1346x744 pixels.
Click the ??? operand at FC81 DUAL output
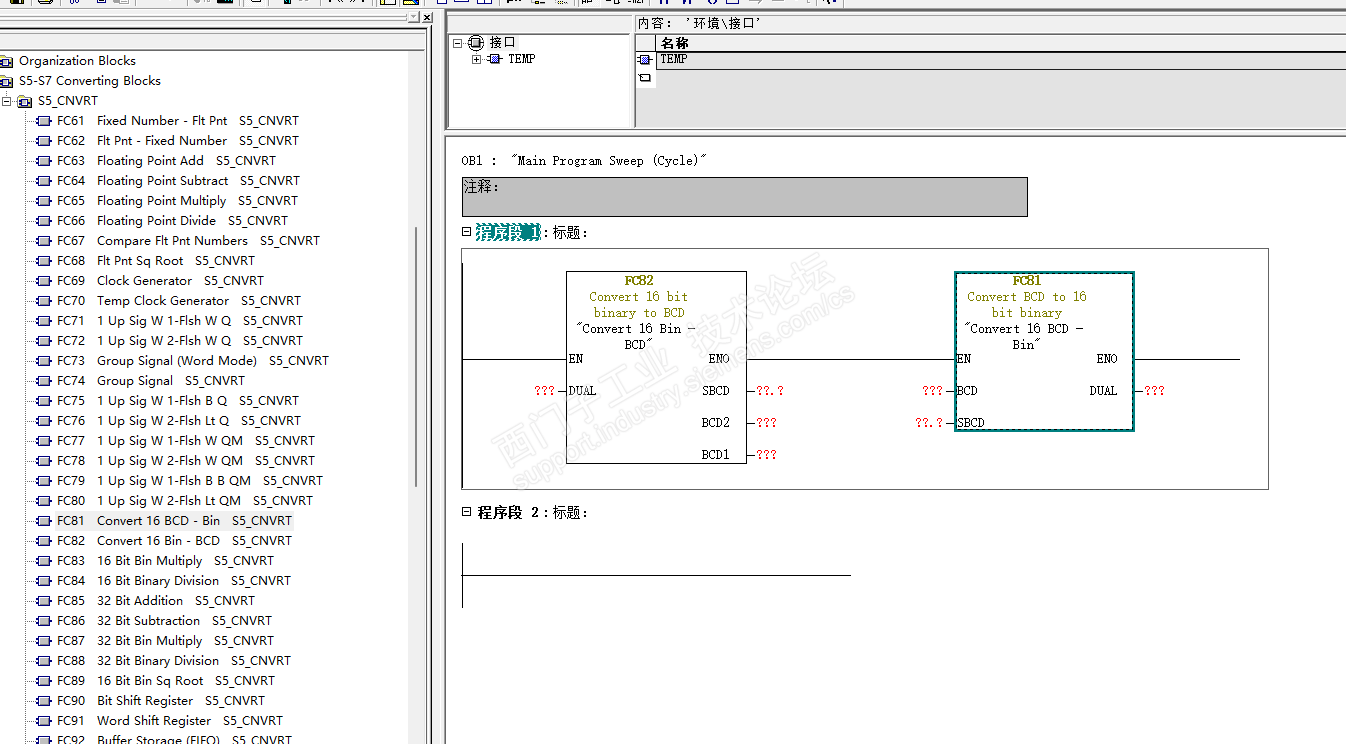1154,391
